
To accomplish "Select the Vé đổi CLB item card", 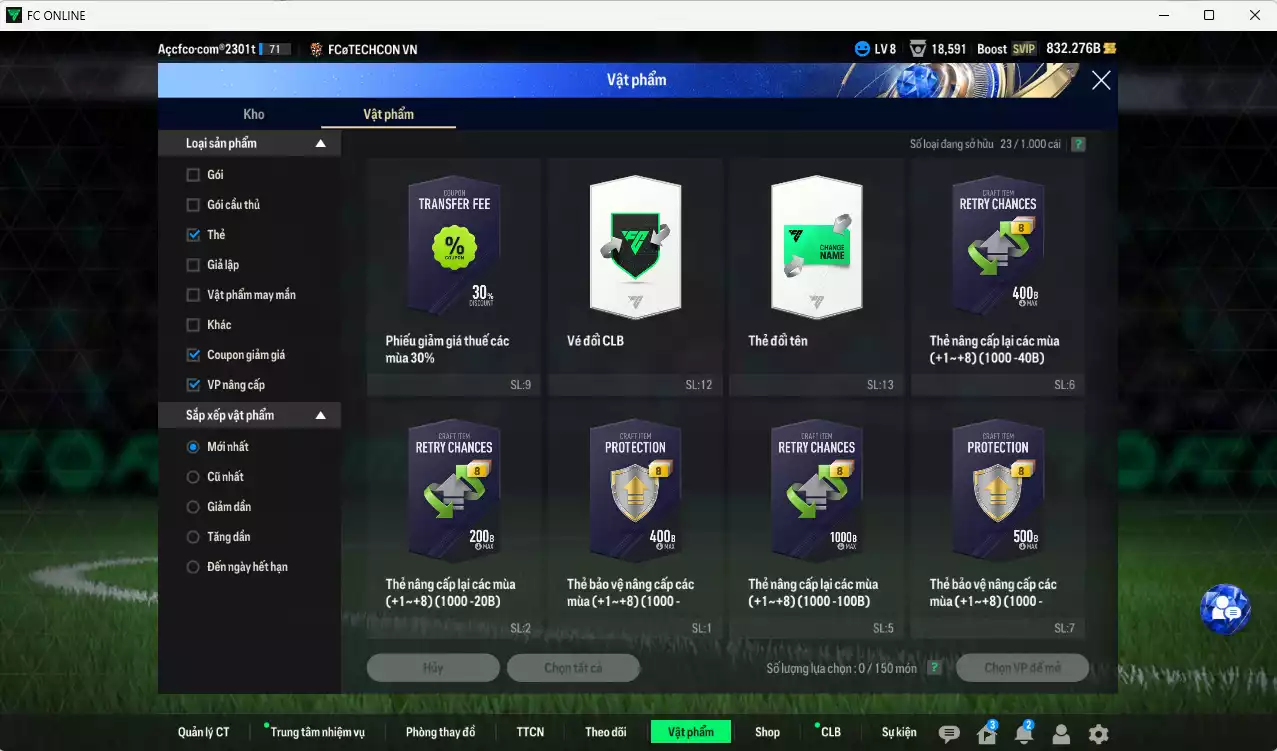I will coord(636,275).
